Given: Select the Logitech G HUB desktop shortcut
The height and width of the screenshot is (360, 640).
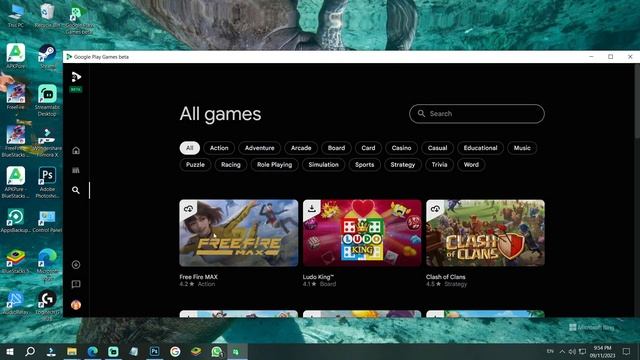Looking at the screenshot, I should [x=47, y=304].
